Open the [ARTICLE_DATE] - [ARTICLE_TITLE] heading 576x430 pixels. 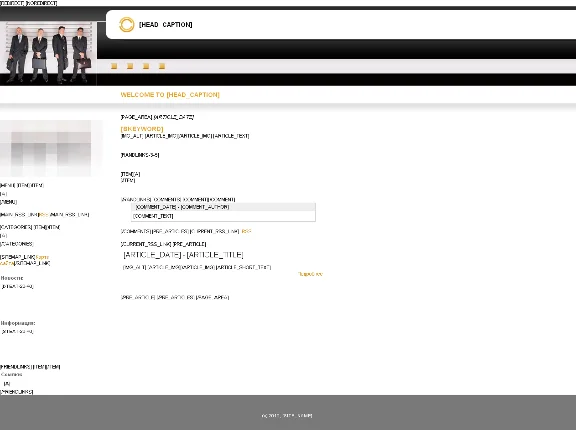(x=183, y=255)
